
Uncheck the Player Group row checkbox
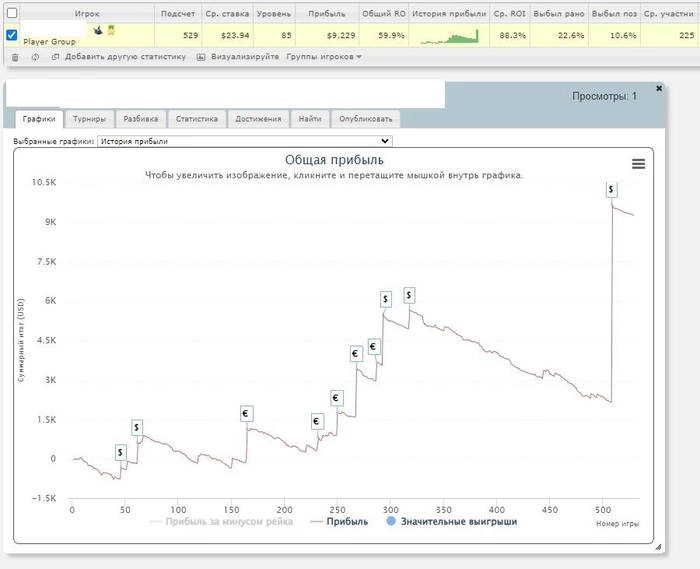pos(12,35)
